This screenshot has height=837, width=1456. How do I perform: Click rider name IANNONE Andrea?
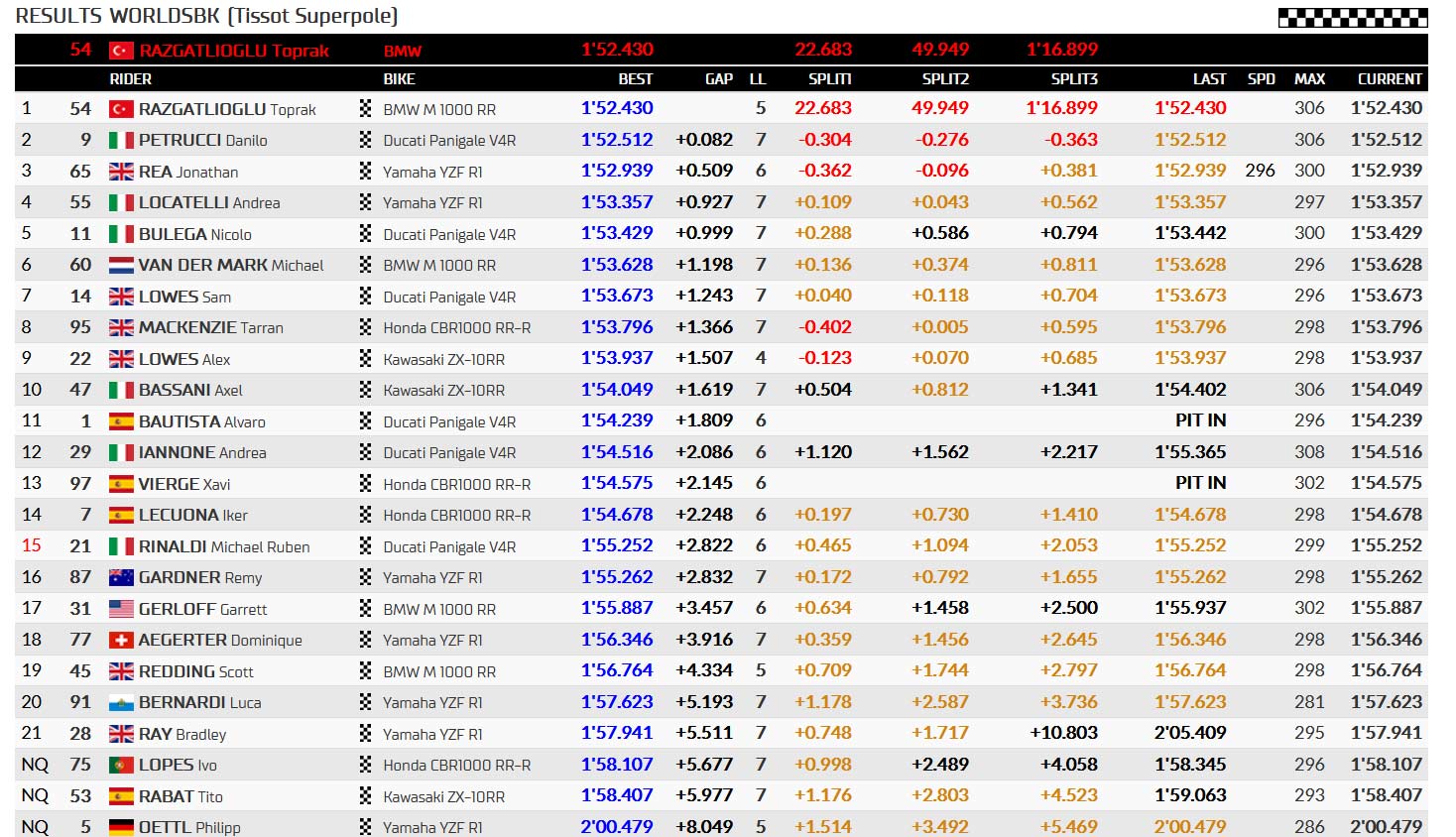click(x=202, y=453)
